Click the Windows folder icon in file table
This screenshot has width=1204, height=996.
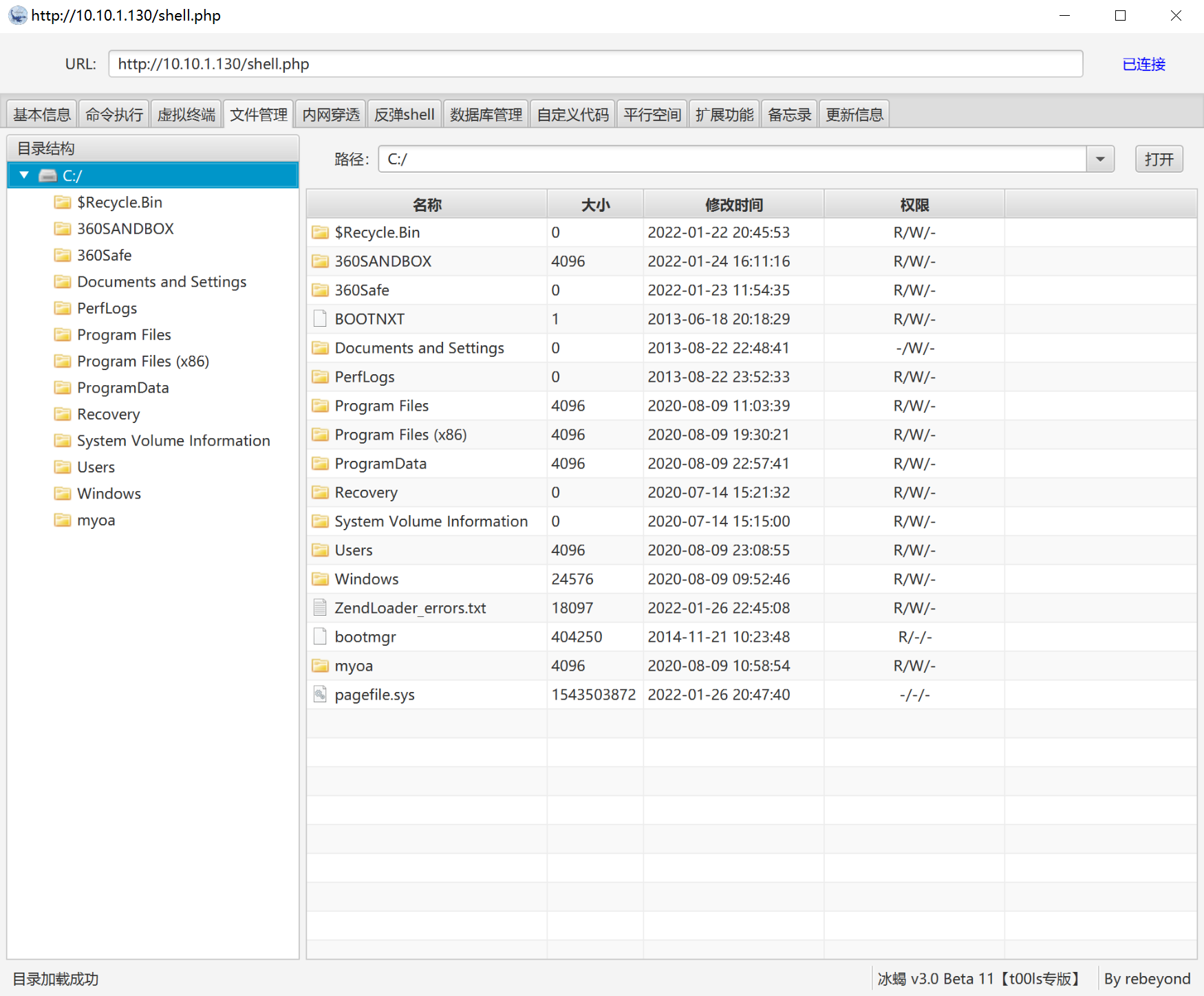(320, 578)
